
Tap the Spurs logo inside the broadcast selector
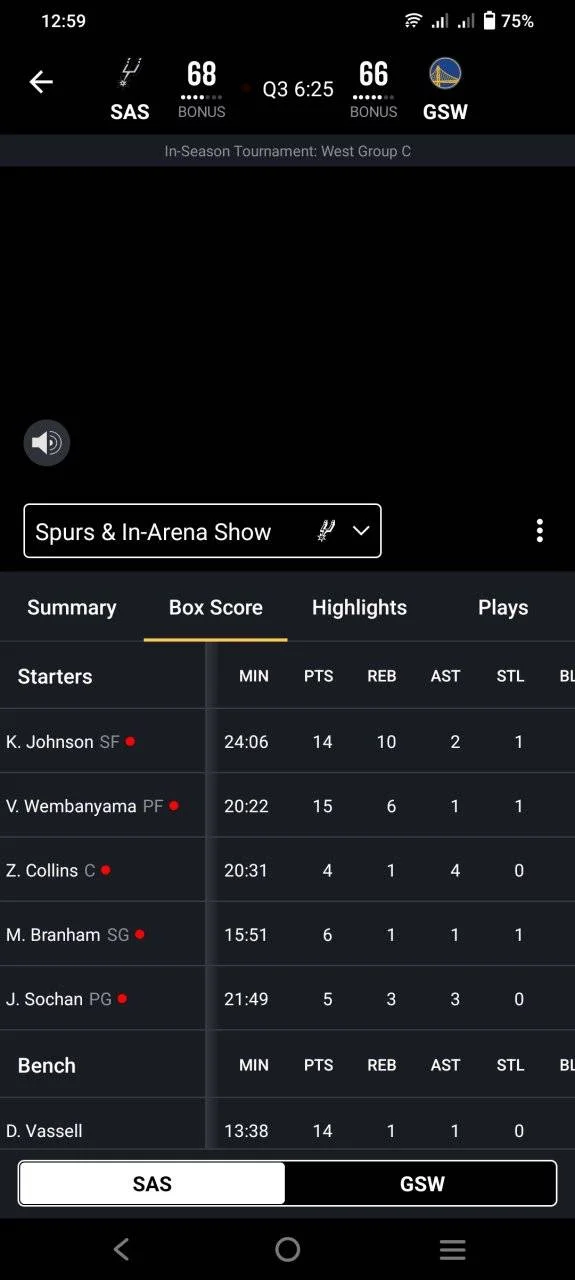pyautogui.click(x=326, y=531)
